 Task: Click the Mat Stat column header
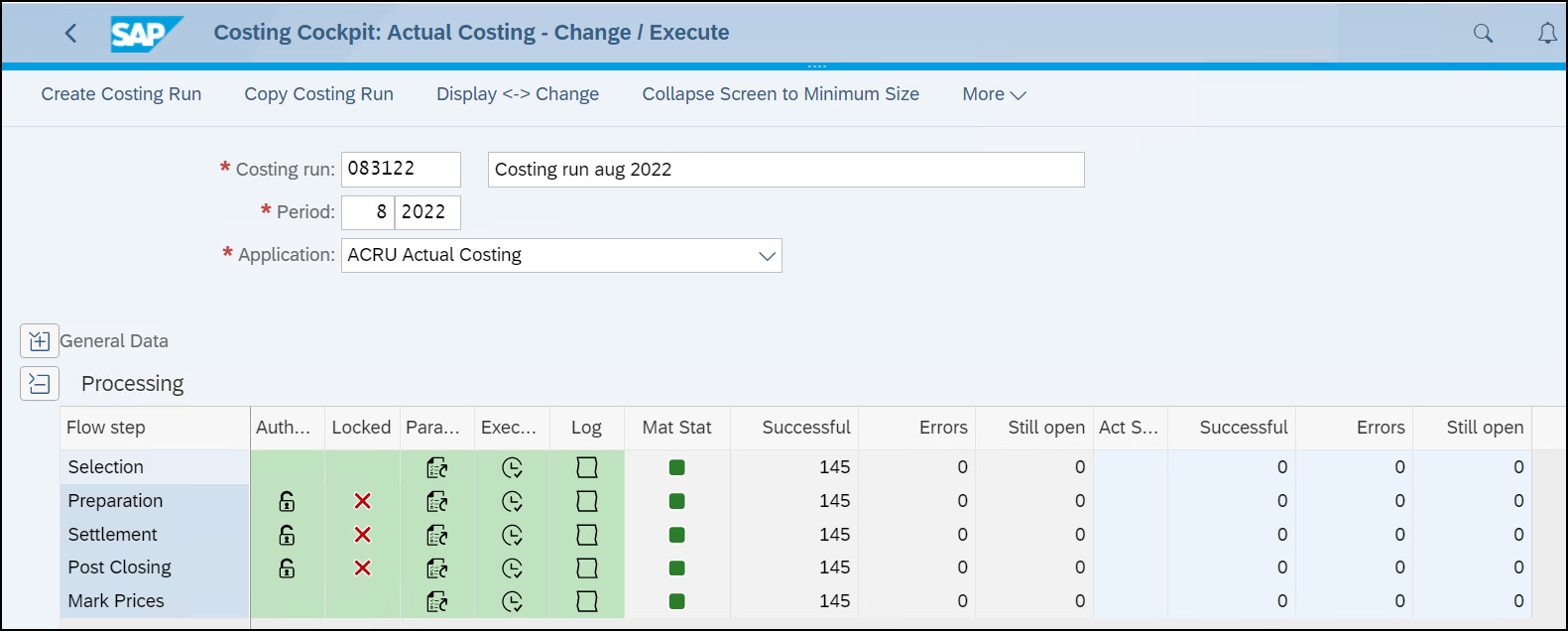pyautogui.click(x=677, y=428)
